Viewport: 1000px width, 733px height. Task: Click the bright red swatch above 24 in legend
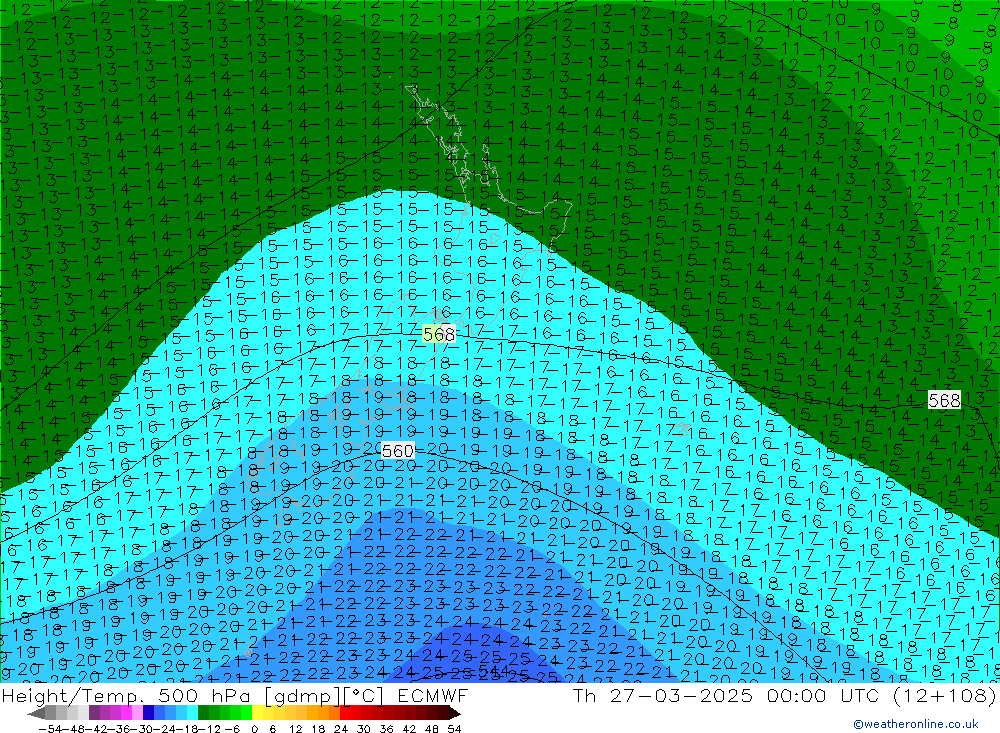click(x=345, y=713)
